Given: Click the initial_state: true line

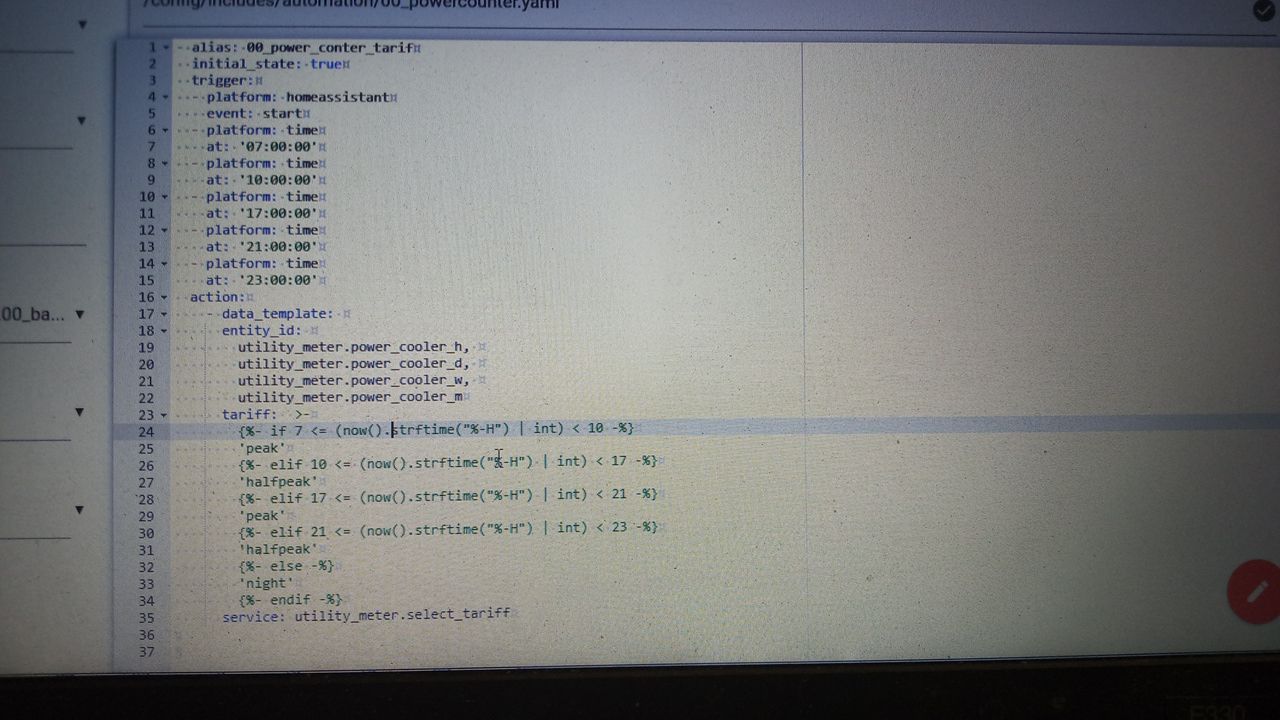Looking at the screenshot, I should click(x=269, y=63).
